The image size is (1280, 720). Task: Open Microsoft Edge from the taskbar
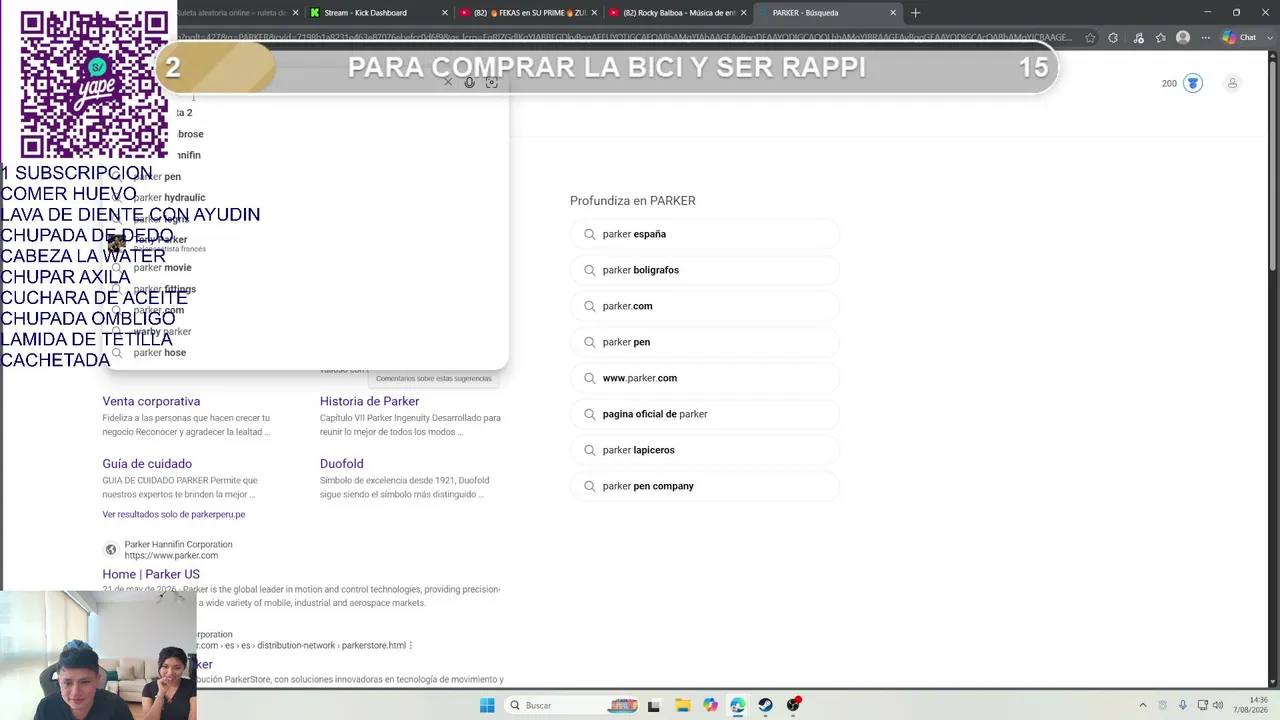(737, 705)
